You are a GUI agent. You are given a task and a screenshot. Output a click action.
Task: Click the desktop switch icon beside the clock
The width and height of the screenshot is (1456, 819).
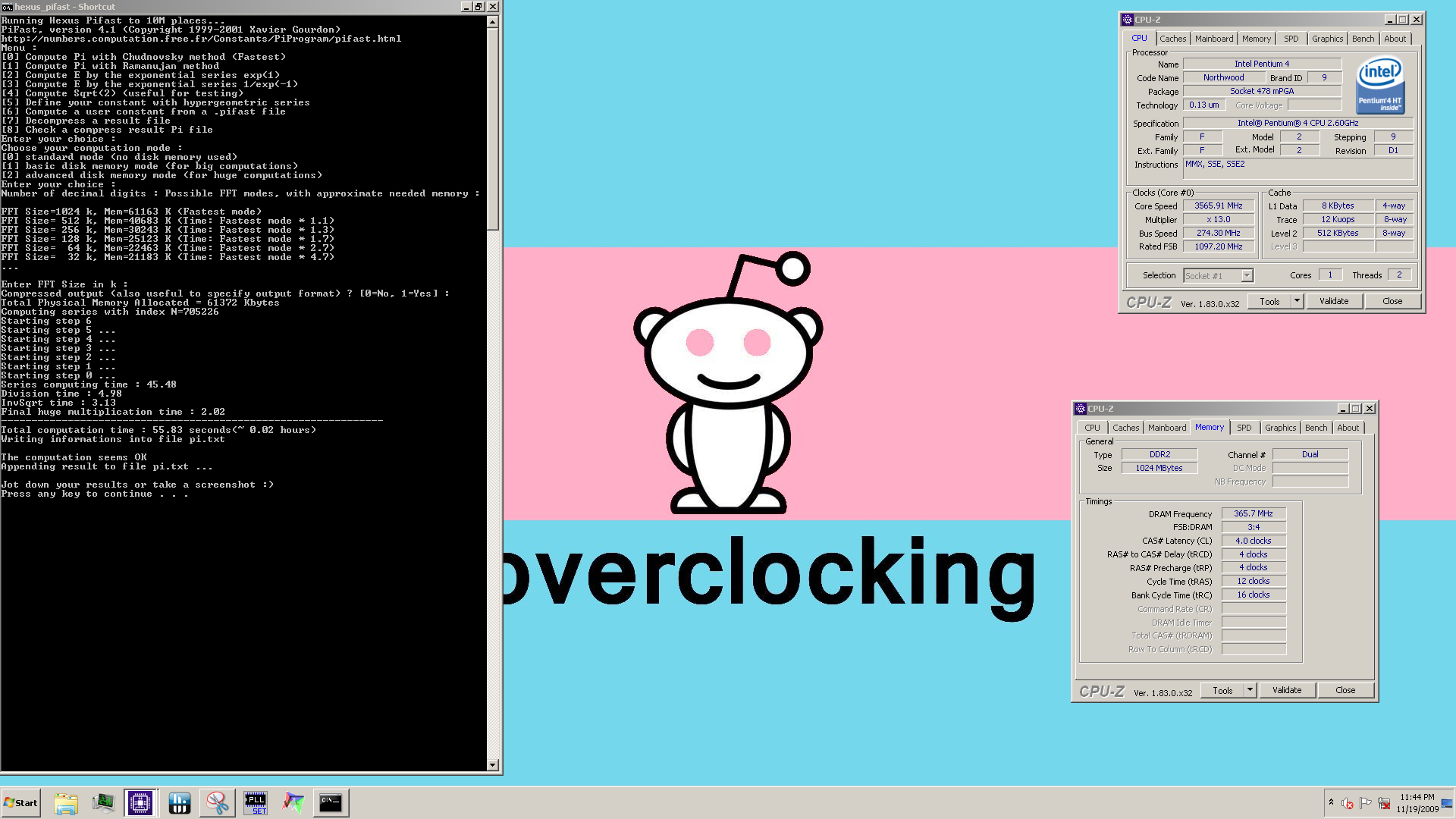[1447, 803]
